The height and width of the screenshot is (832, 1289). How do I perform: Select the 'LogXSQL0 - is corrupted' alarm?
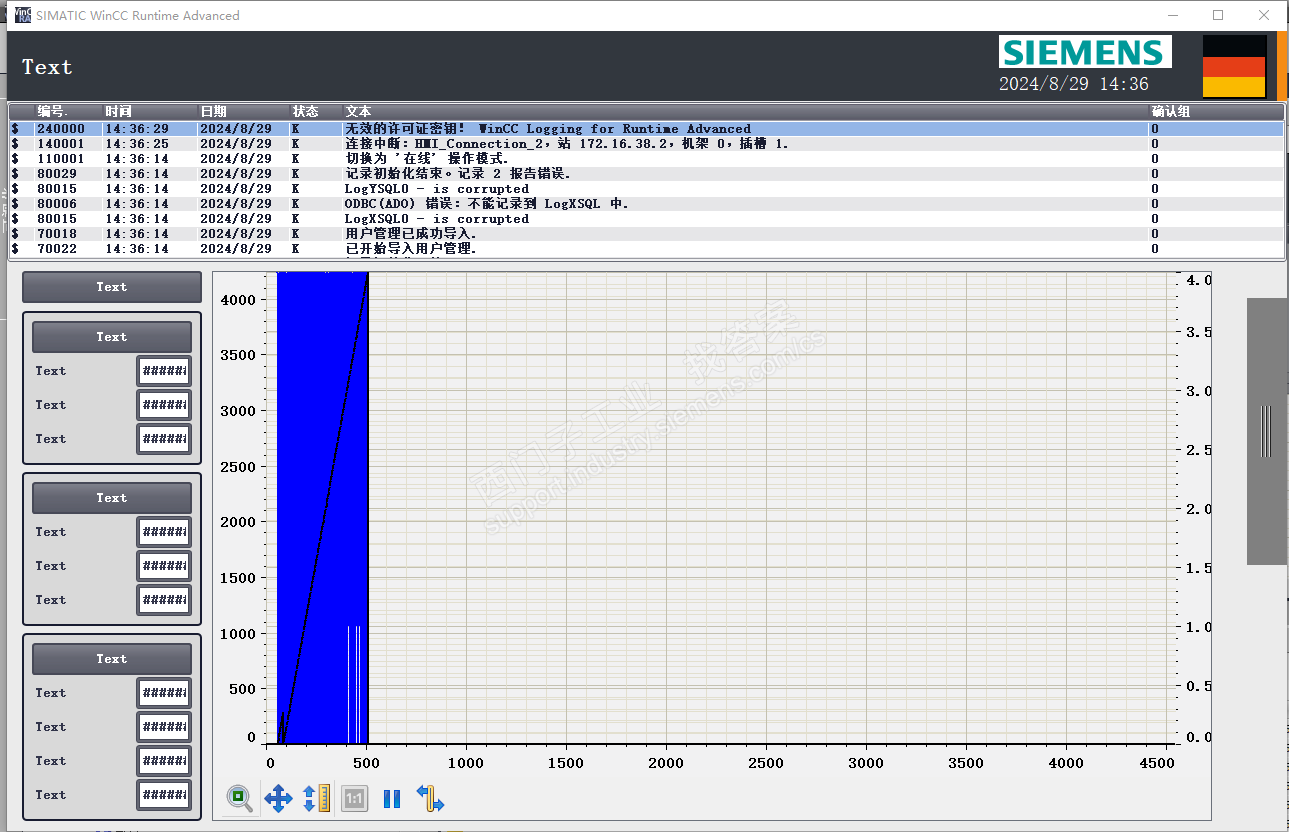click(646, 219)
